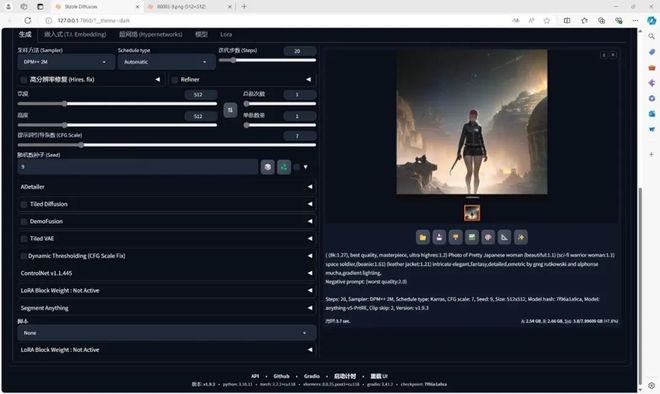
Task: Close the generated image preview
Action: coord(613,55)
